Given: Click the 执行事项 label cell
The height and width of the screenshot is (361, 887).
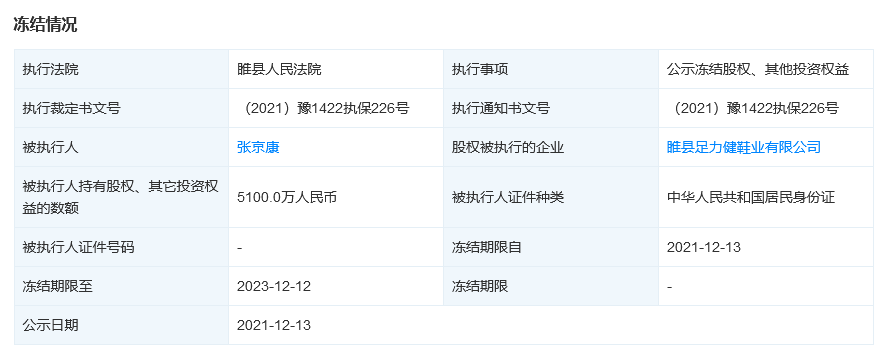Looking at the screenshot, I should click(x=551, y=70).
